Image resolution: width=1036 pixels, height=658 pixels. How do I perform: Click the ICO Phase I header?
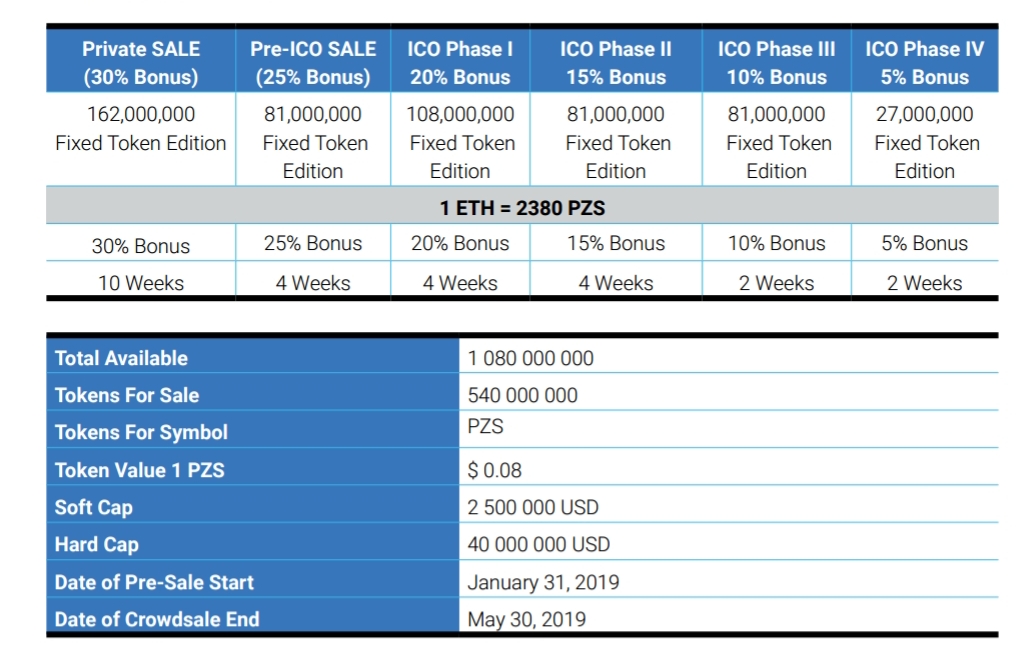click(460, 62)
